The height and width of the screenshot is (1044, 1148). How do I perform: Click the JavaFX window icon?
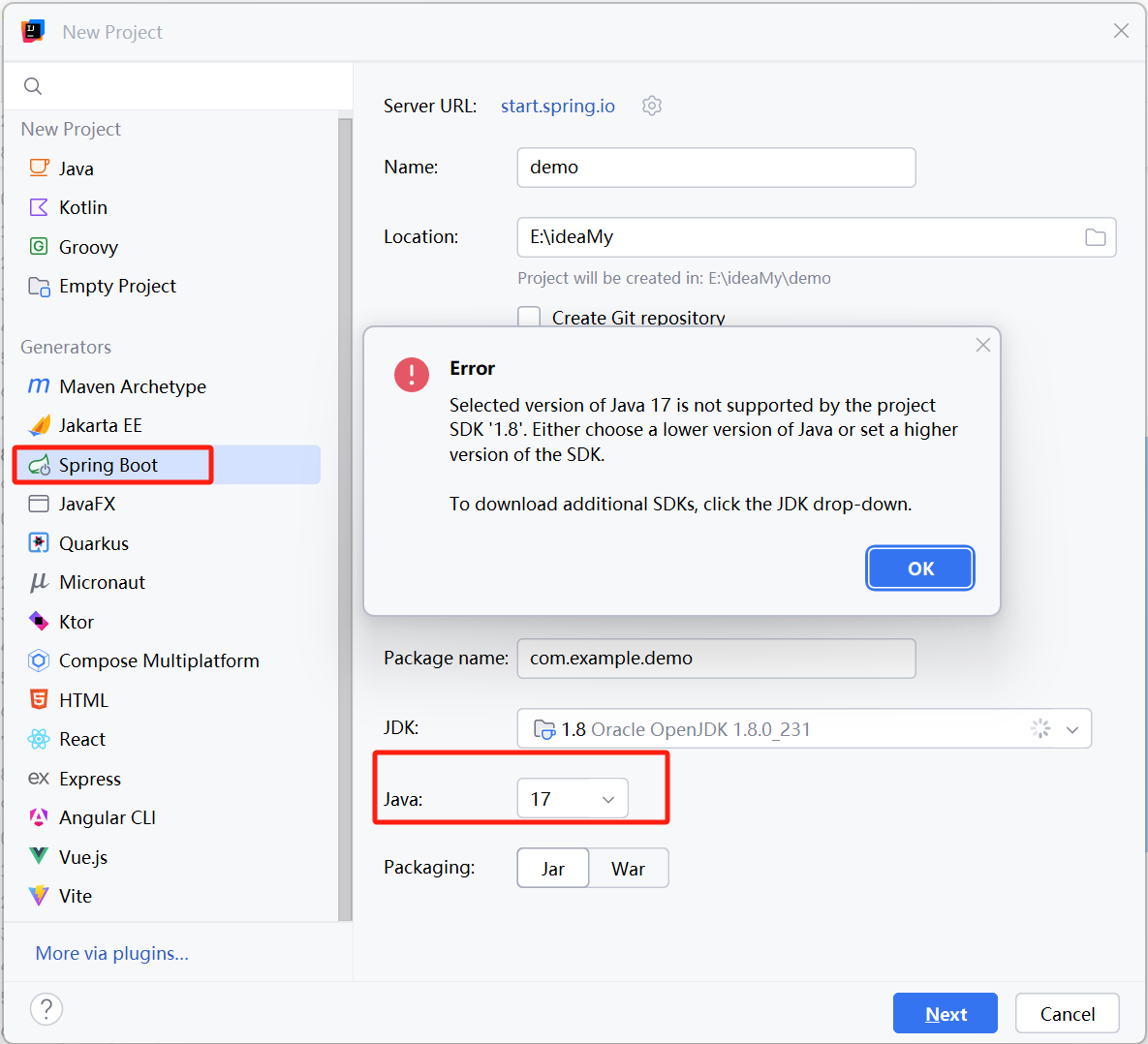pyautogui.click(x=39, y=504)
